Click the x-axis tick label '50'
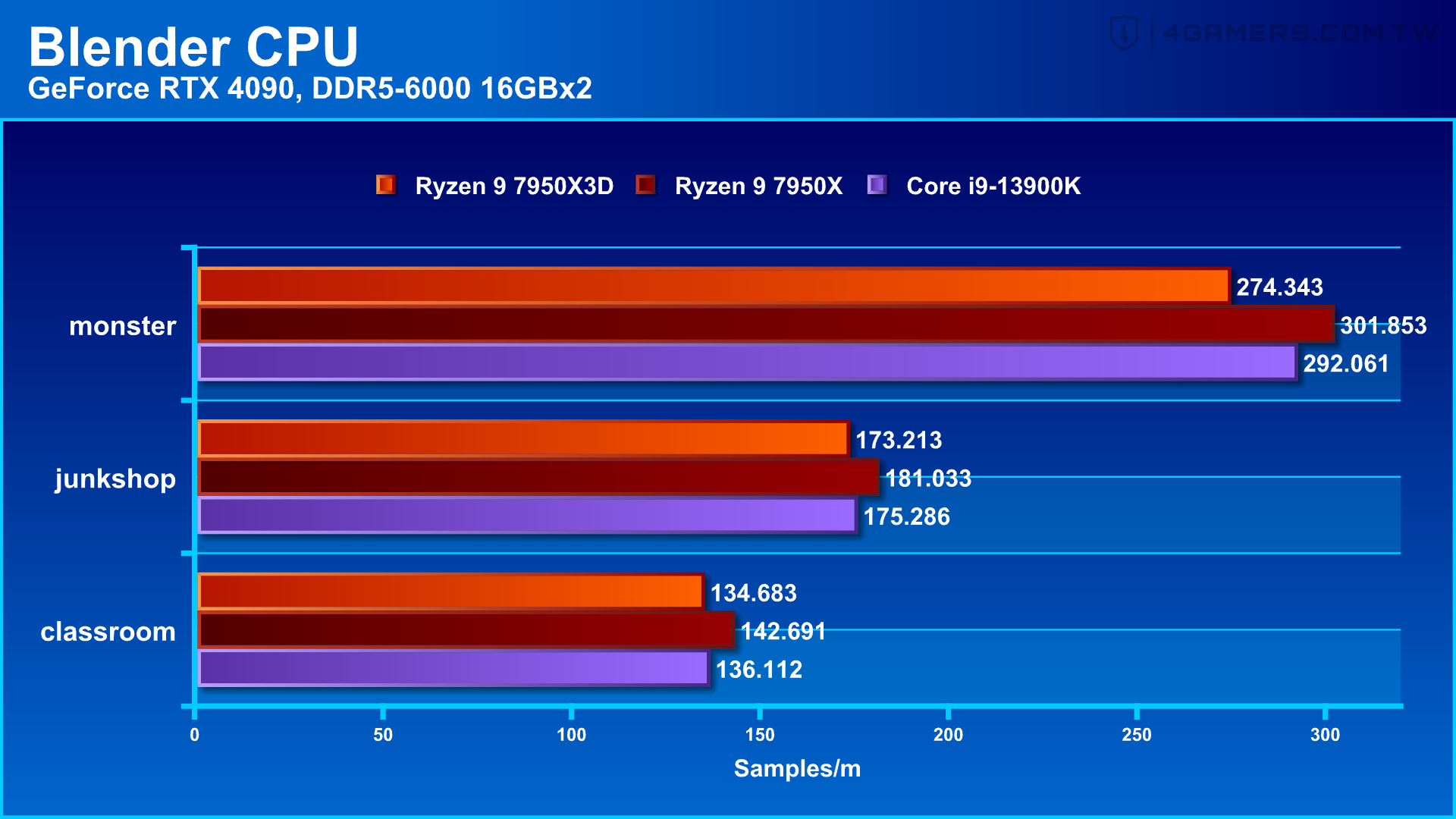Viewport: 1456px width, 819px height. [x=383, y=735]
